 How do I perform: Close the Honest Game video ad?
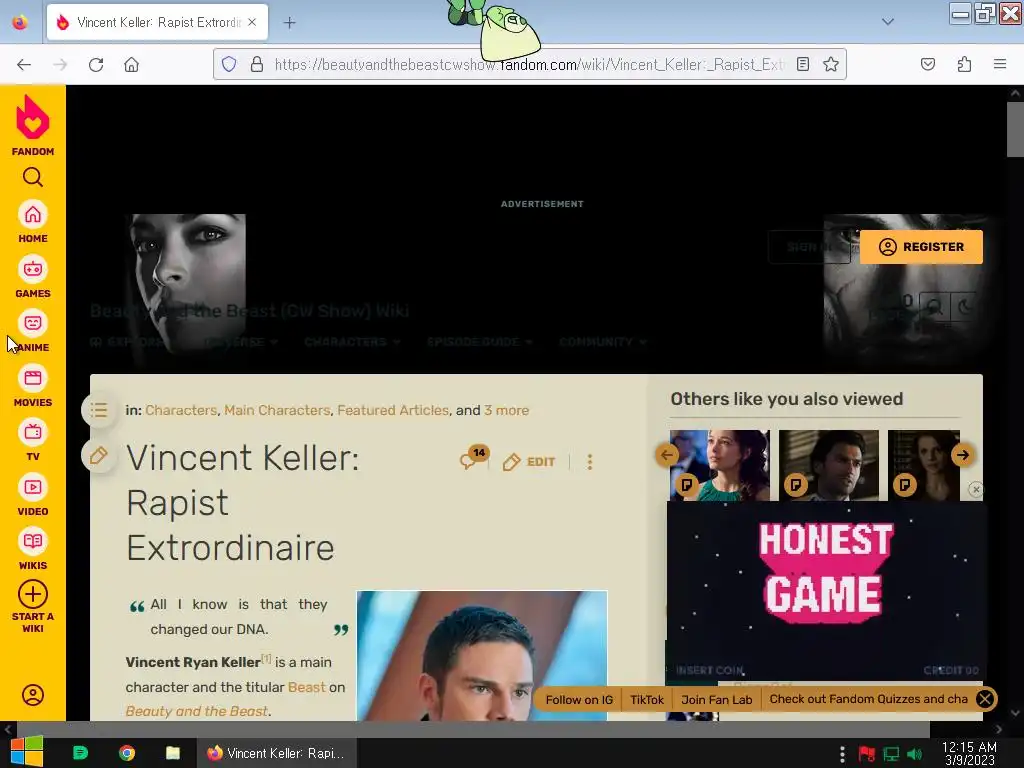click(x=976, y=489)
